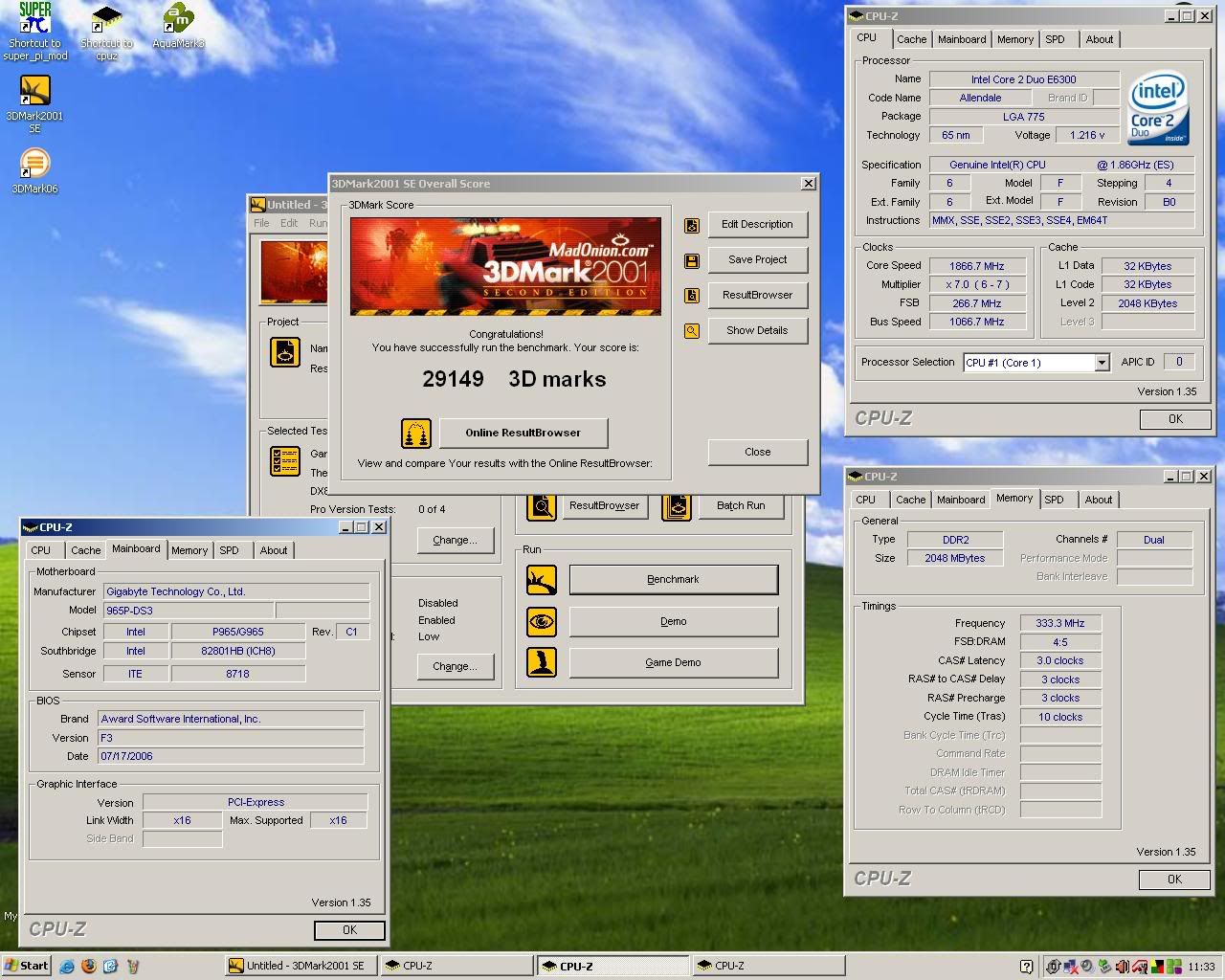
Task: Launch AquaMark3 from the desktop
Action: click(x=178, y=26)
